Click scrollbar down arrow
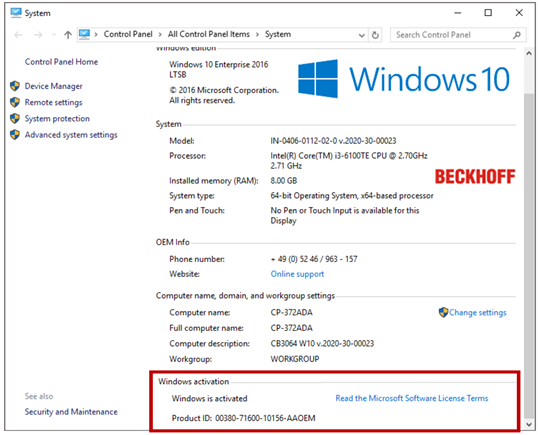This screenshot has height=435, width=538. pyautogui.click(x=529, y=424)
